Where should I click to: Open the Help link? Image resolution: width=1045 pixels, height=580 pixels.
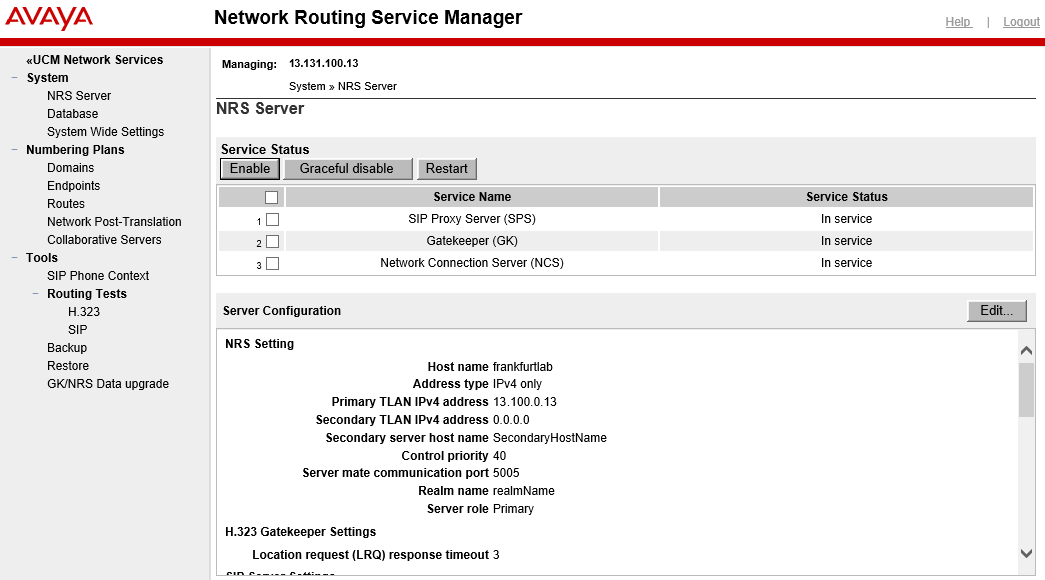pyautogui.click(x=958, y=22)
